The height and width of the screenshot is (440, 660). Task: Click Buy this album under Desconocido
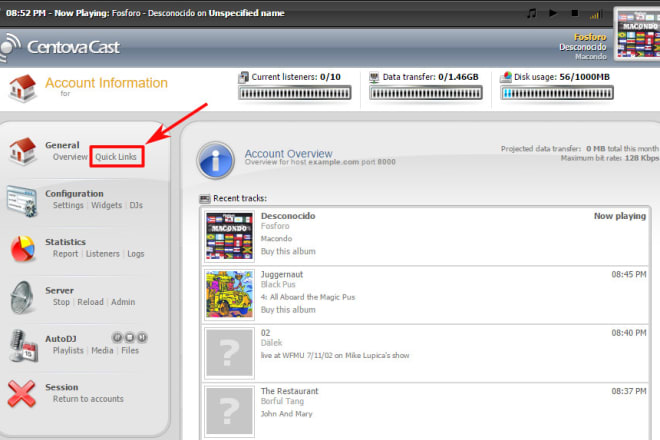point(288,251)
